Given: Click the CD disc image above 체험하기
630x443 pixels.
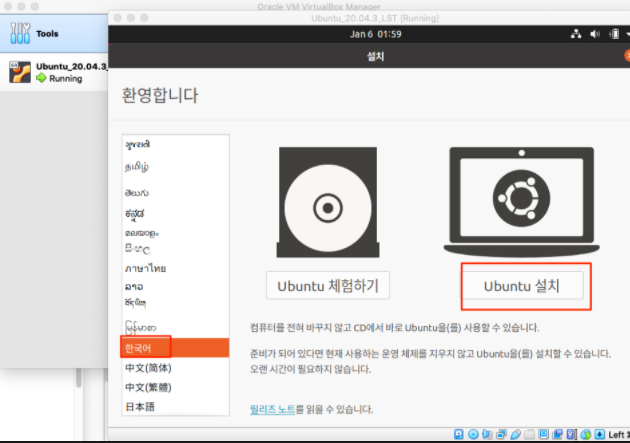Looking at the screenshot, I should coord(328,202).
